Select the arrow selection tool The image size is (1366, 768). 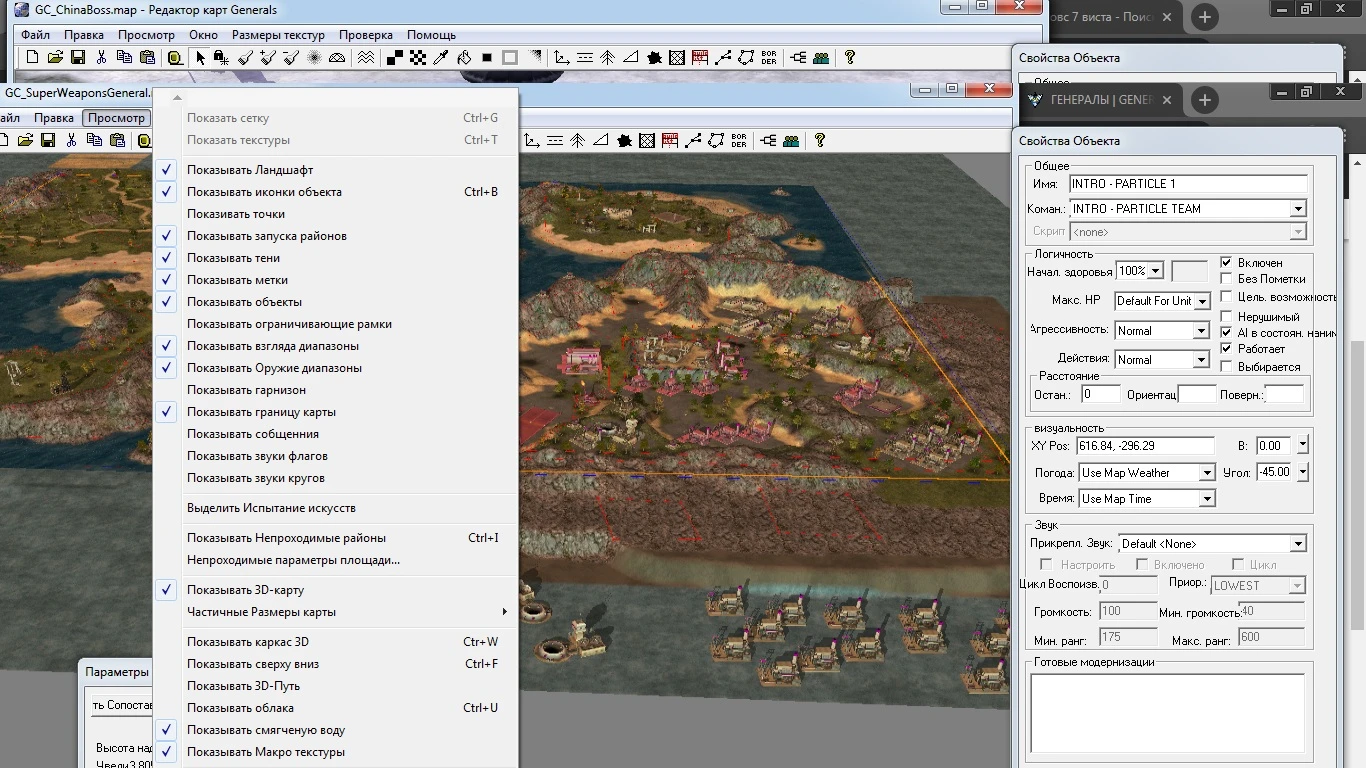[x=201, y=57]
